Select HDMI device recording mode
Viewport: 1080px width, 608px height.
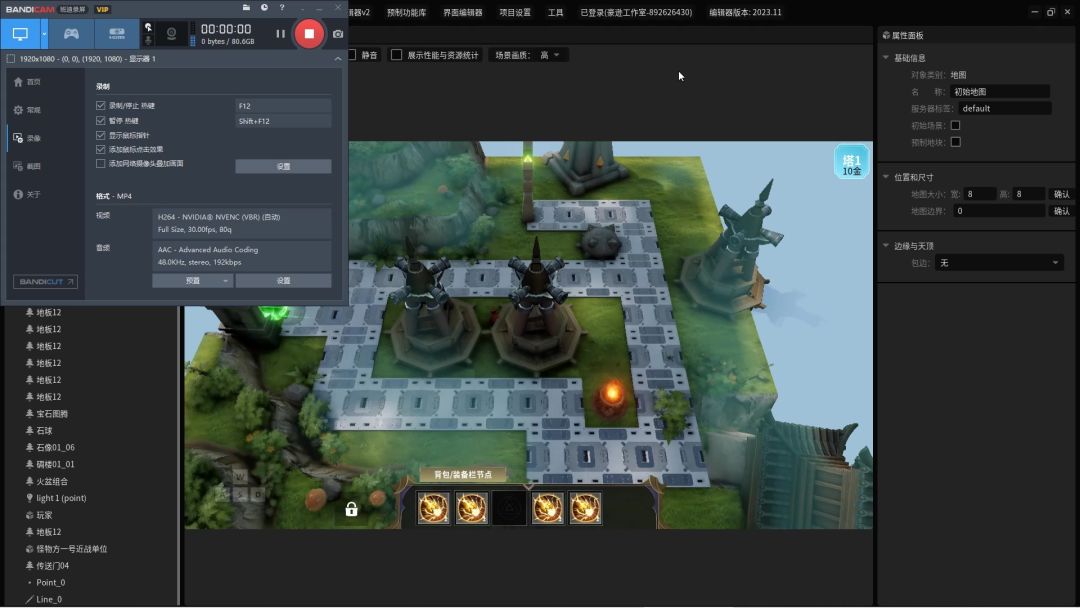pos(117,33)
